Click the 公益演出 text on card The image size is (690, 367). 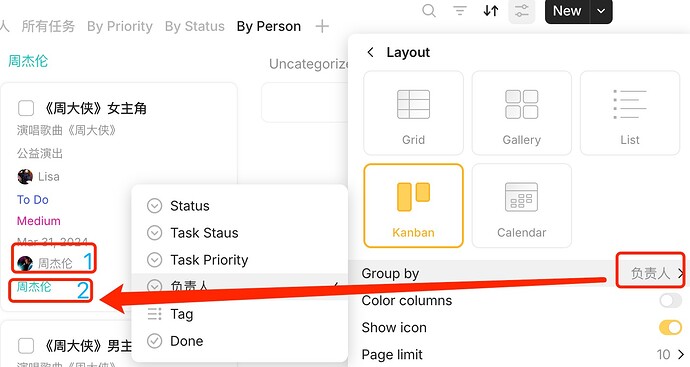click(40, 154)
